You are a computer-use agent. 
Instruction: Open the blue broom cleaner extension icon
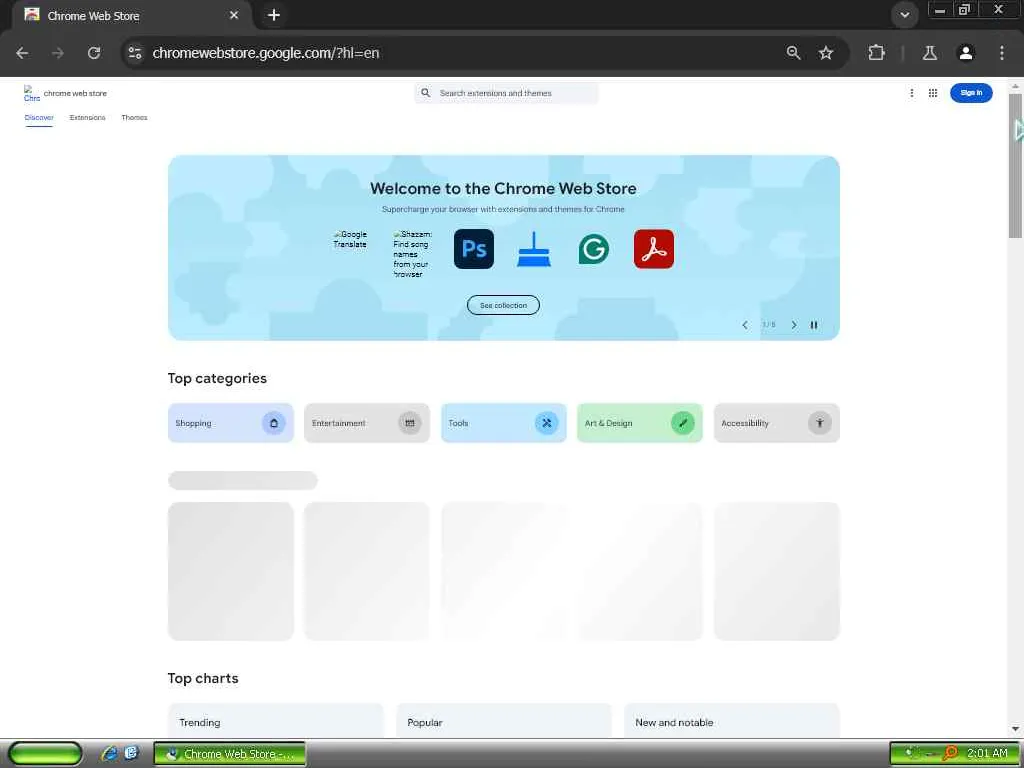534,249
